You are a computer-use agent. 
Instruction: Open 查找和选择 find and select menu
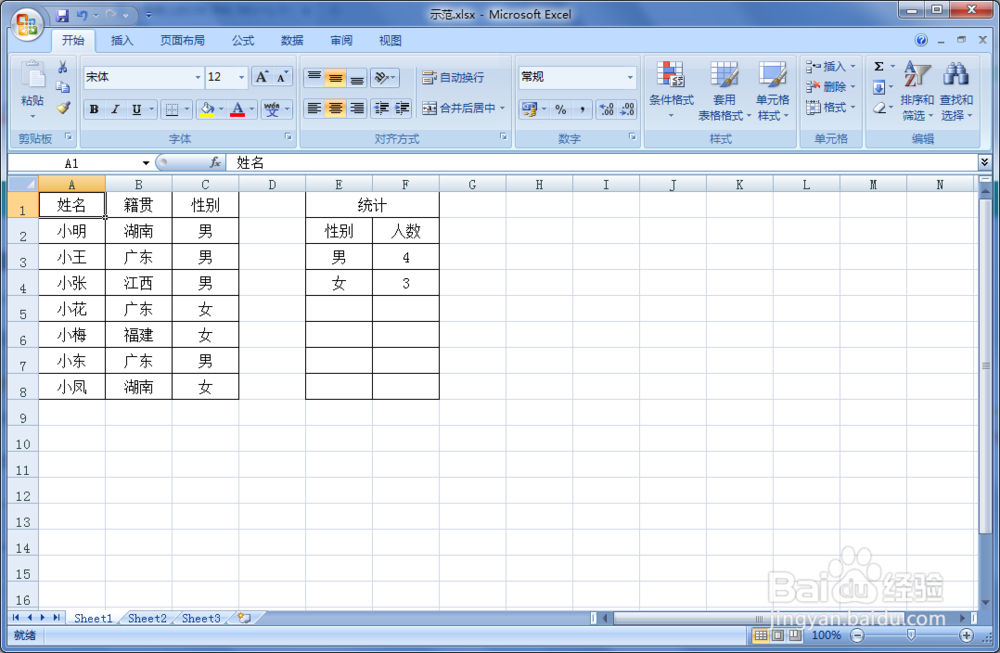click(956, 91)
